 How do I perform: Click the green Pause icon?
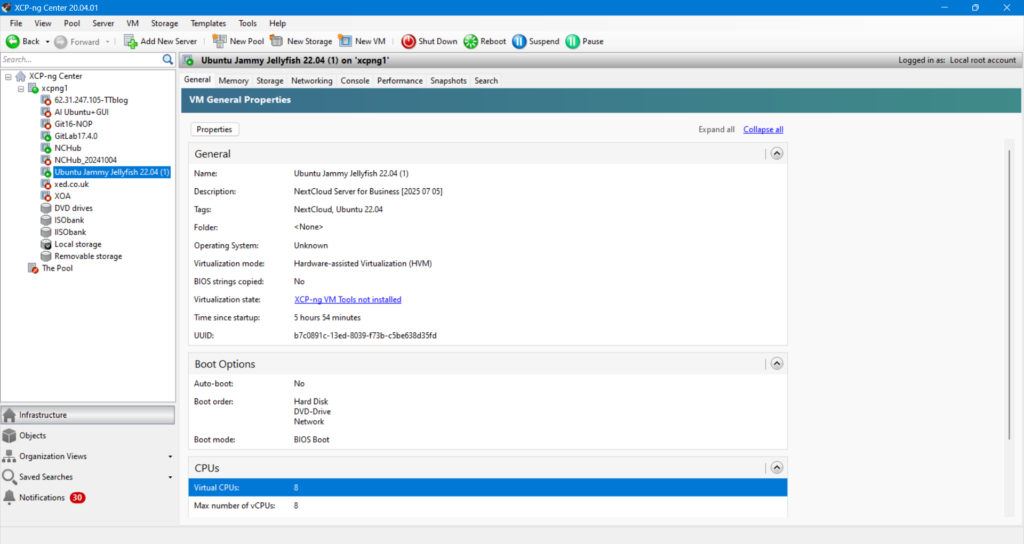pos(573,41)
